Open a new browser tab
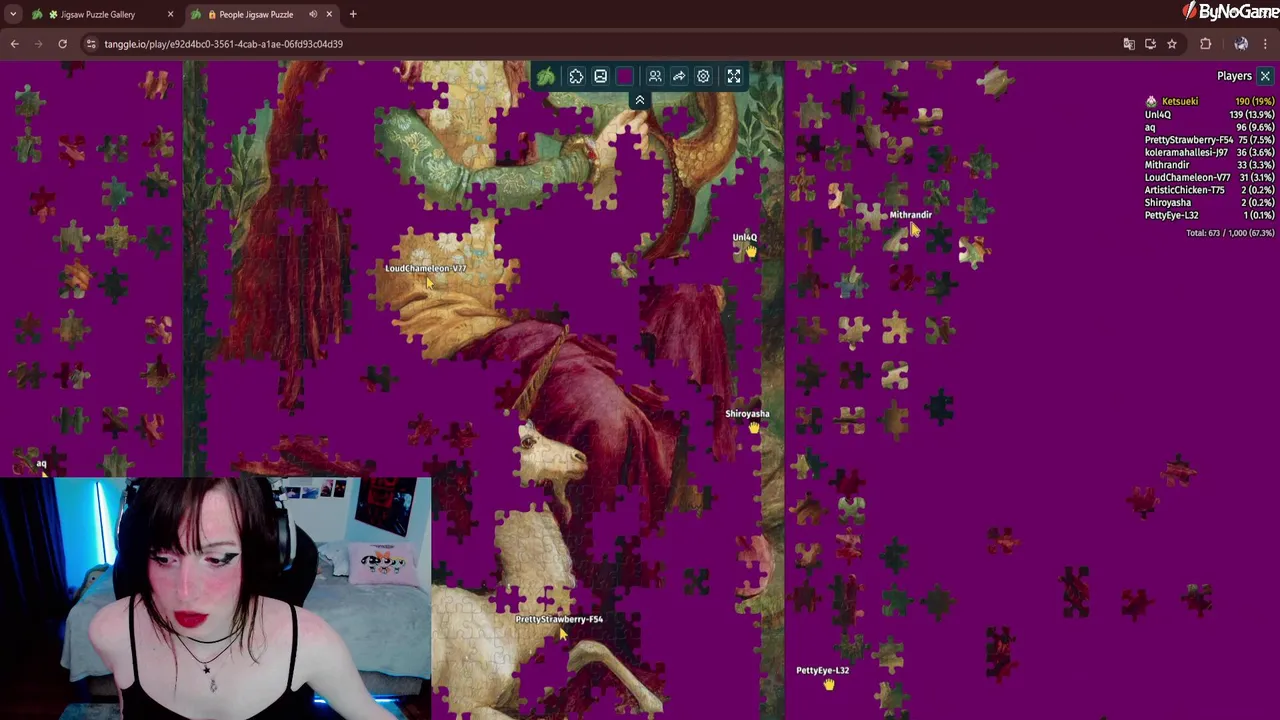Viewport: 1280px width, 720px height. pyautogui.click(x=353, y=14)
